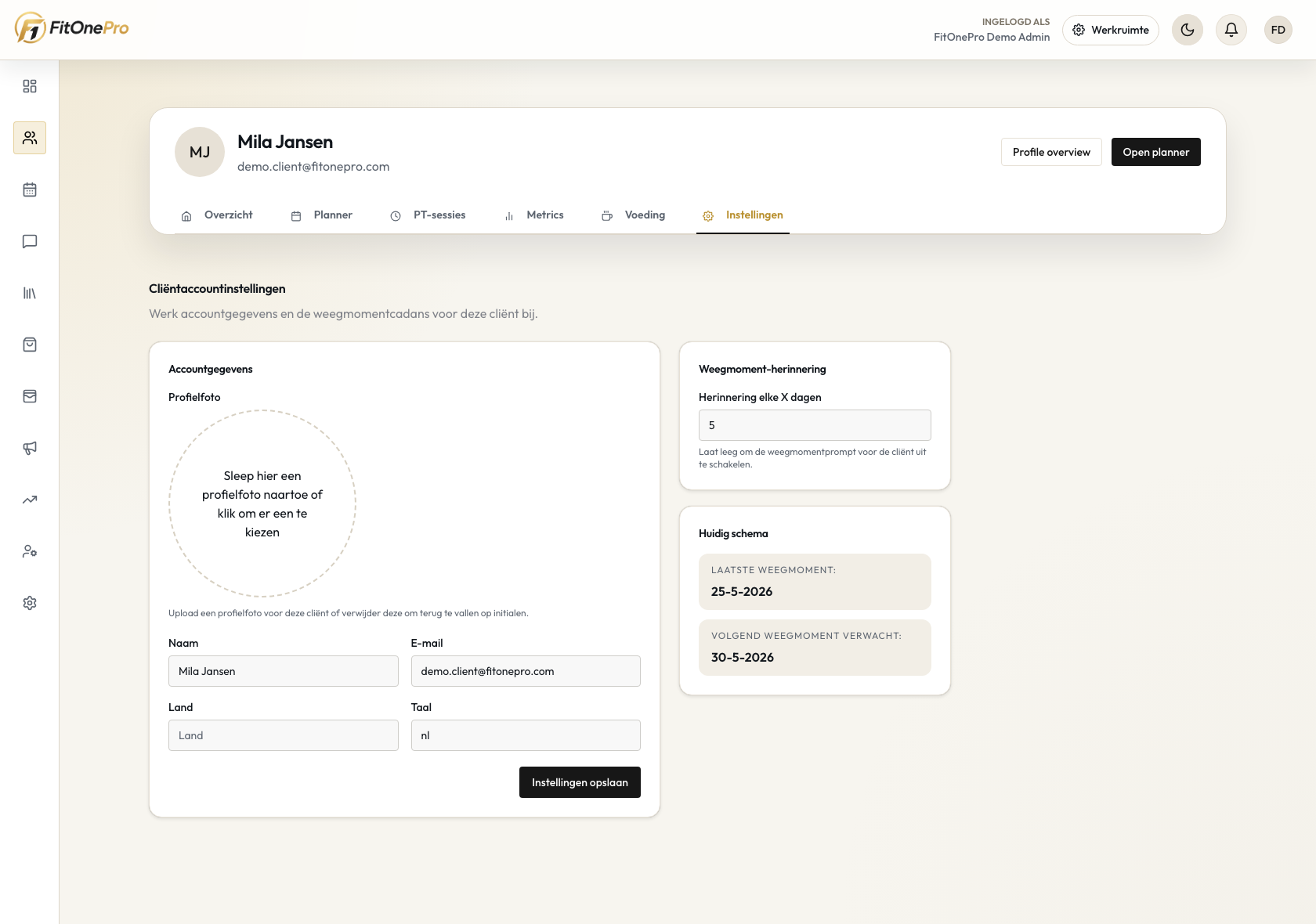Click the FitOnePro Demo Admin label

click(x=992, y=37)
